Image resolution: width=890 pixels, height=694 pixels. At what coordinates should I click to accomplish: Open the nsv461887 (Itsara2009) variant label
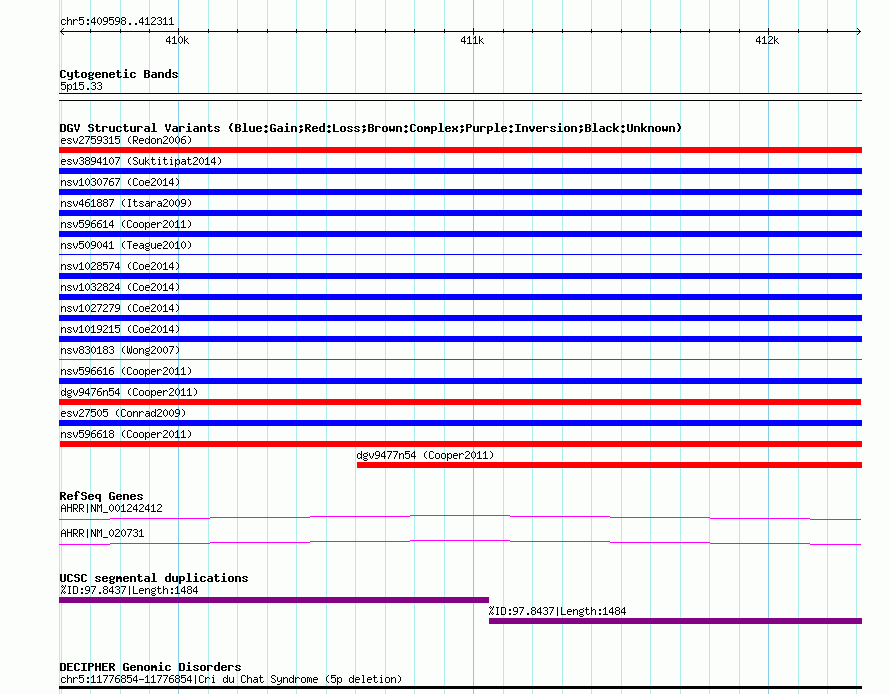(126, 203)
